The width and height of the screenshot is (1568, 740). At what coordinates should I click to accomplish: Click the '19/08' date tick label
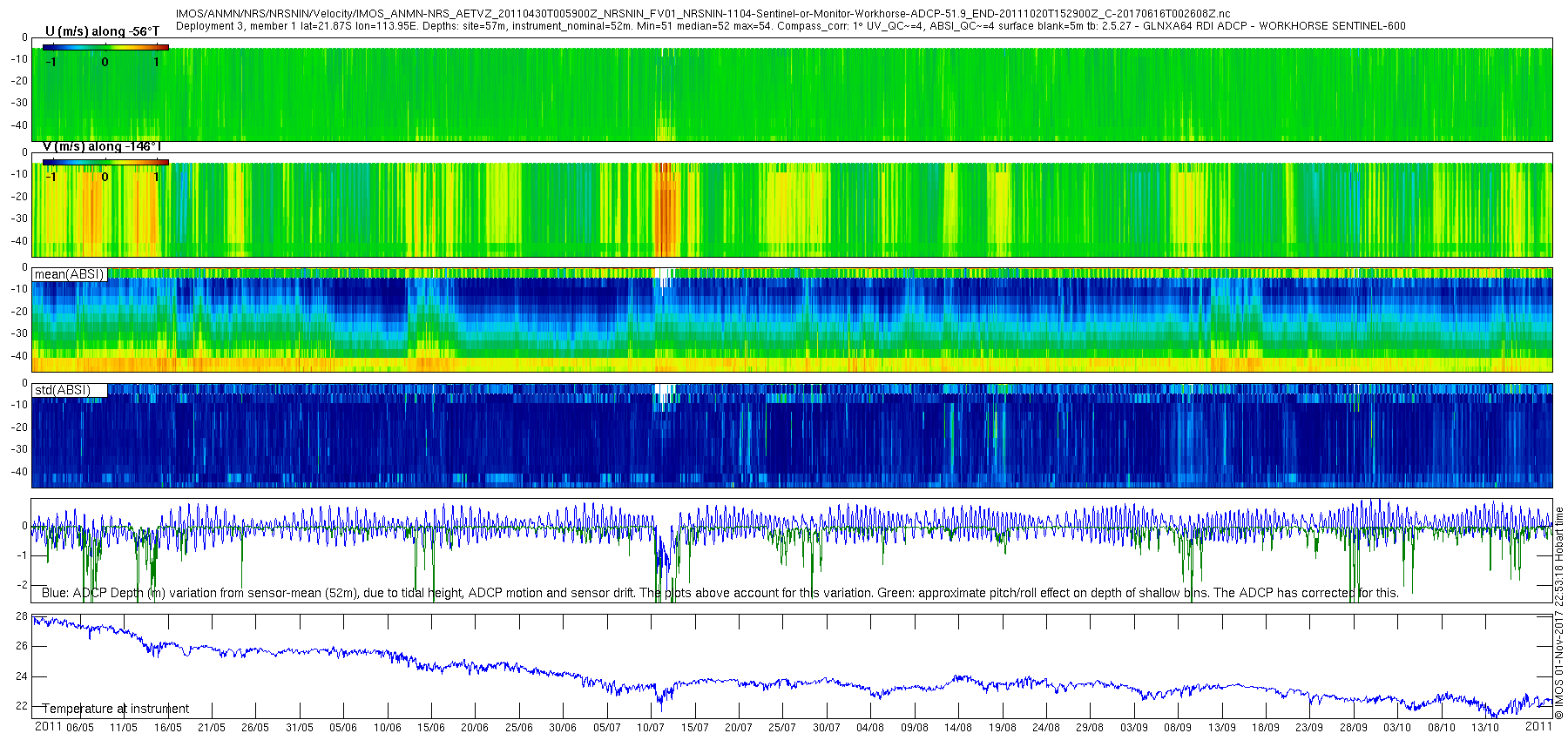pos(1002,728)
